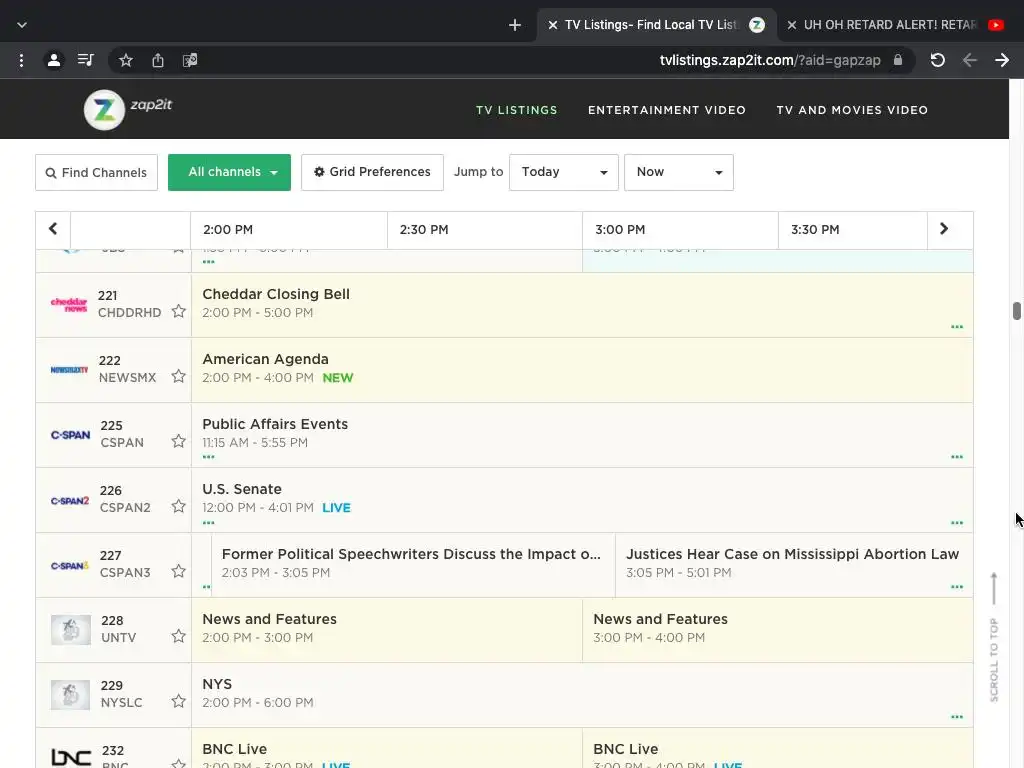The height and width of the screenshot is (768, 1024).
Task: Go back in browser history
Action: tap(970, 61)
